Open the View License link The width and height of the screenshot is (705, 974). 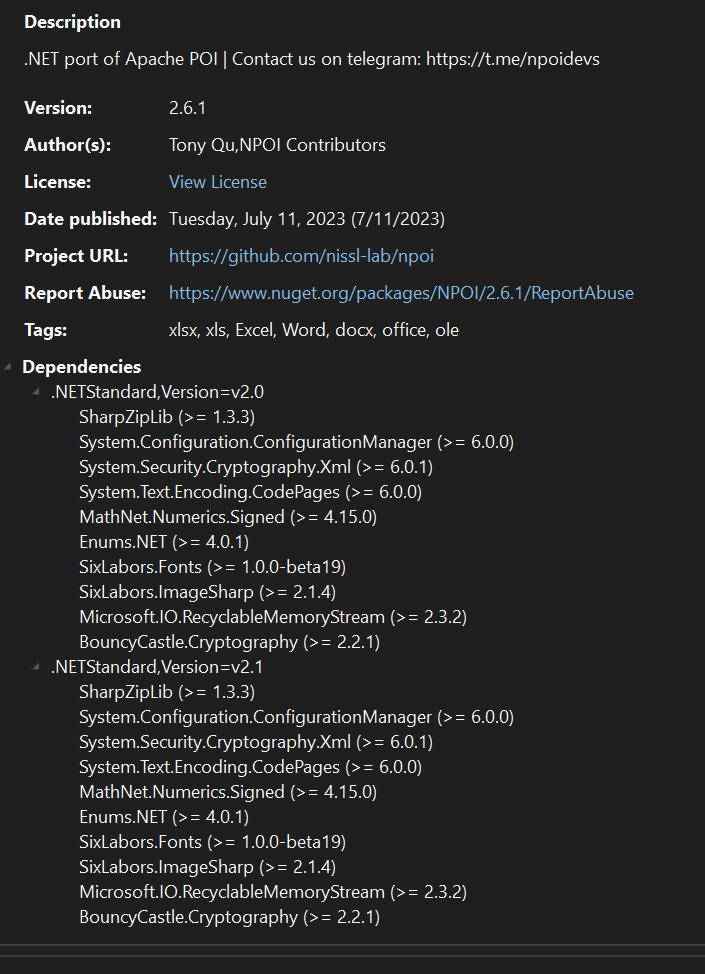217,181
